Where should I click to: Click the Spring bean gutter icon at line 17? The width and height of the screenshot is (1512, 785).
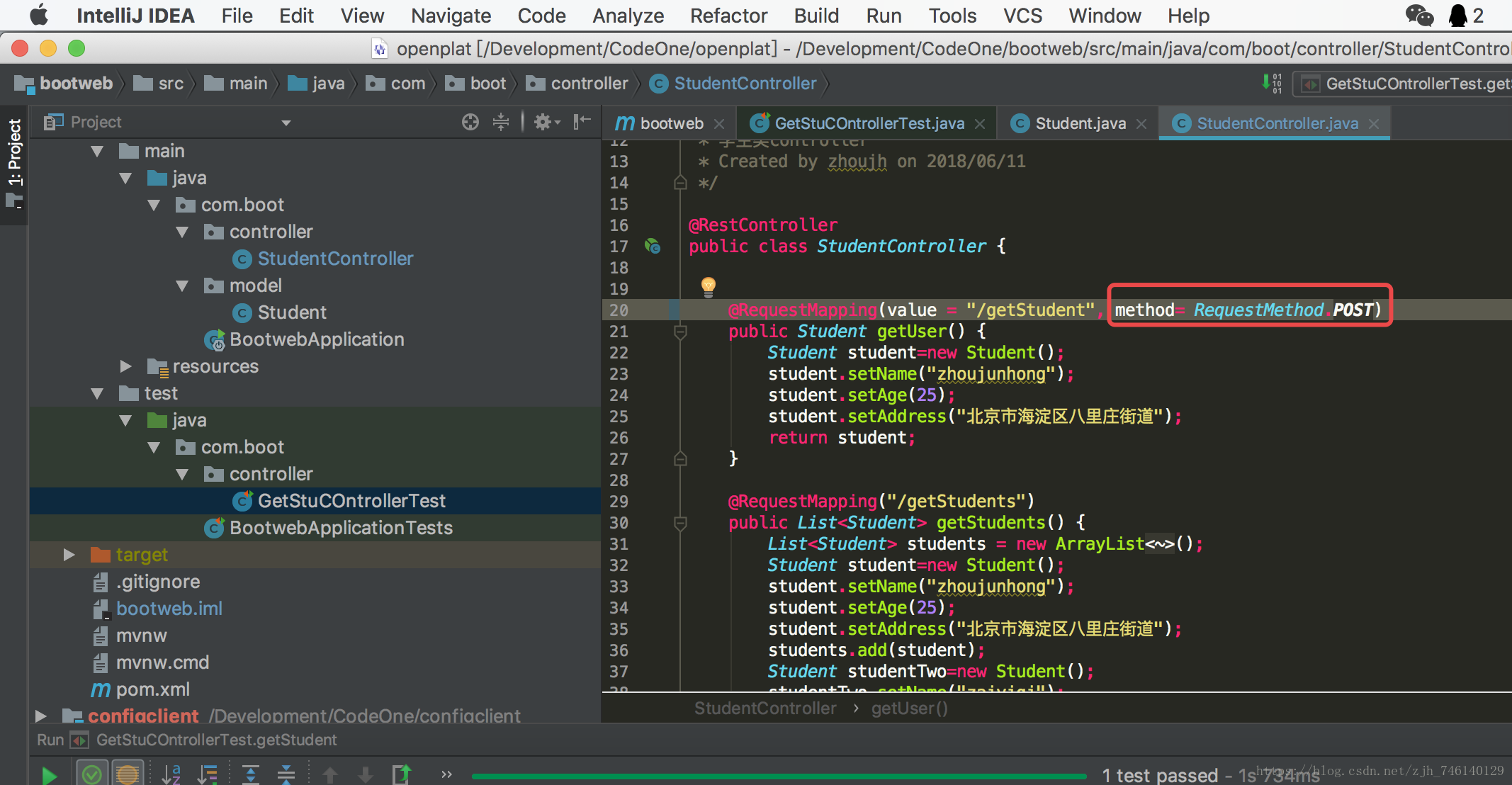pyautogui.click(x=653, y=246)
